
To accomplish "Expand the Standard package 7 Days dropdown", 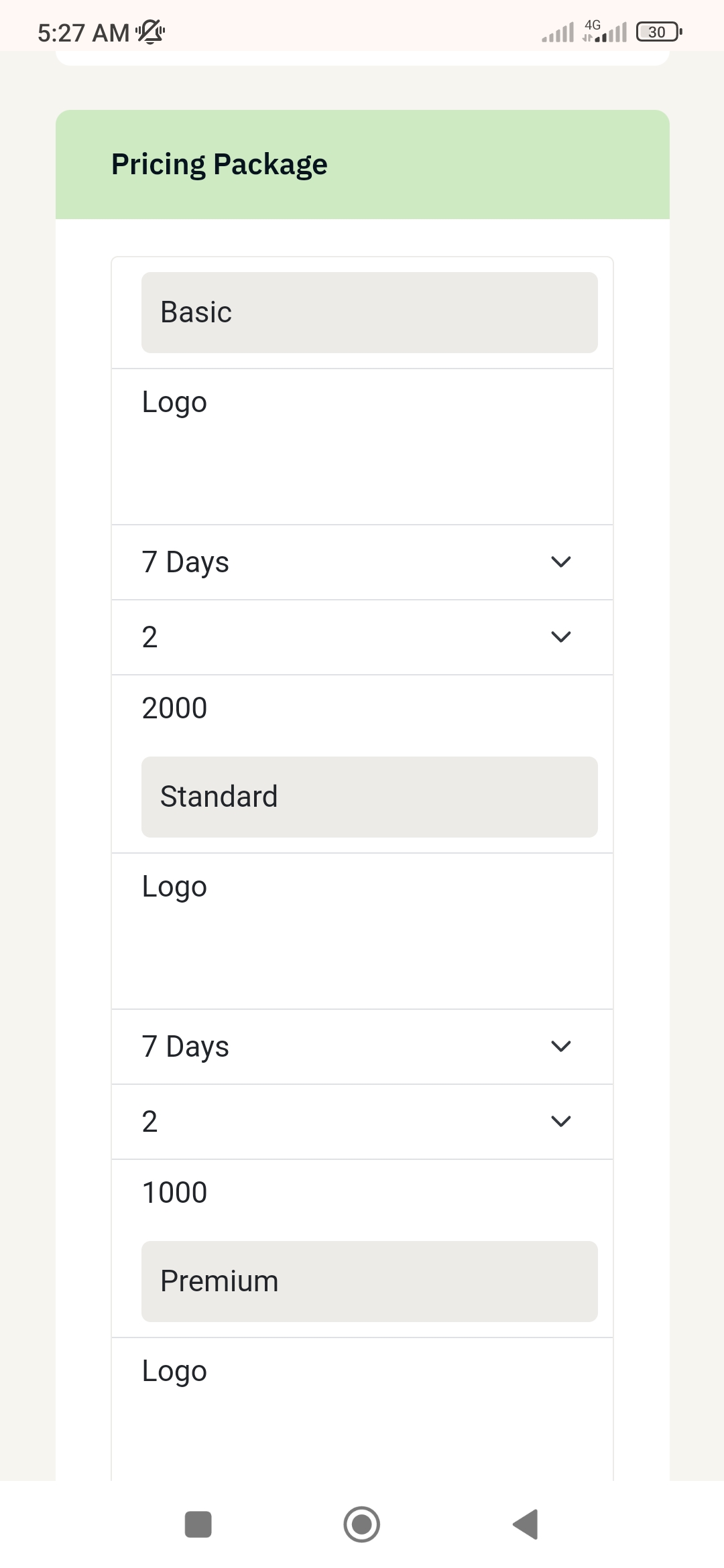I will click(362, 1047).
